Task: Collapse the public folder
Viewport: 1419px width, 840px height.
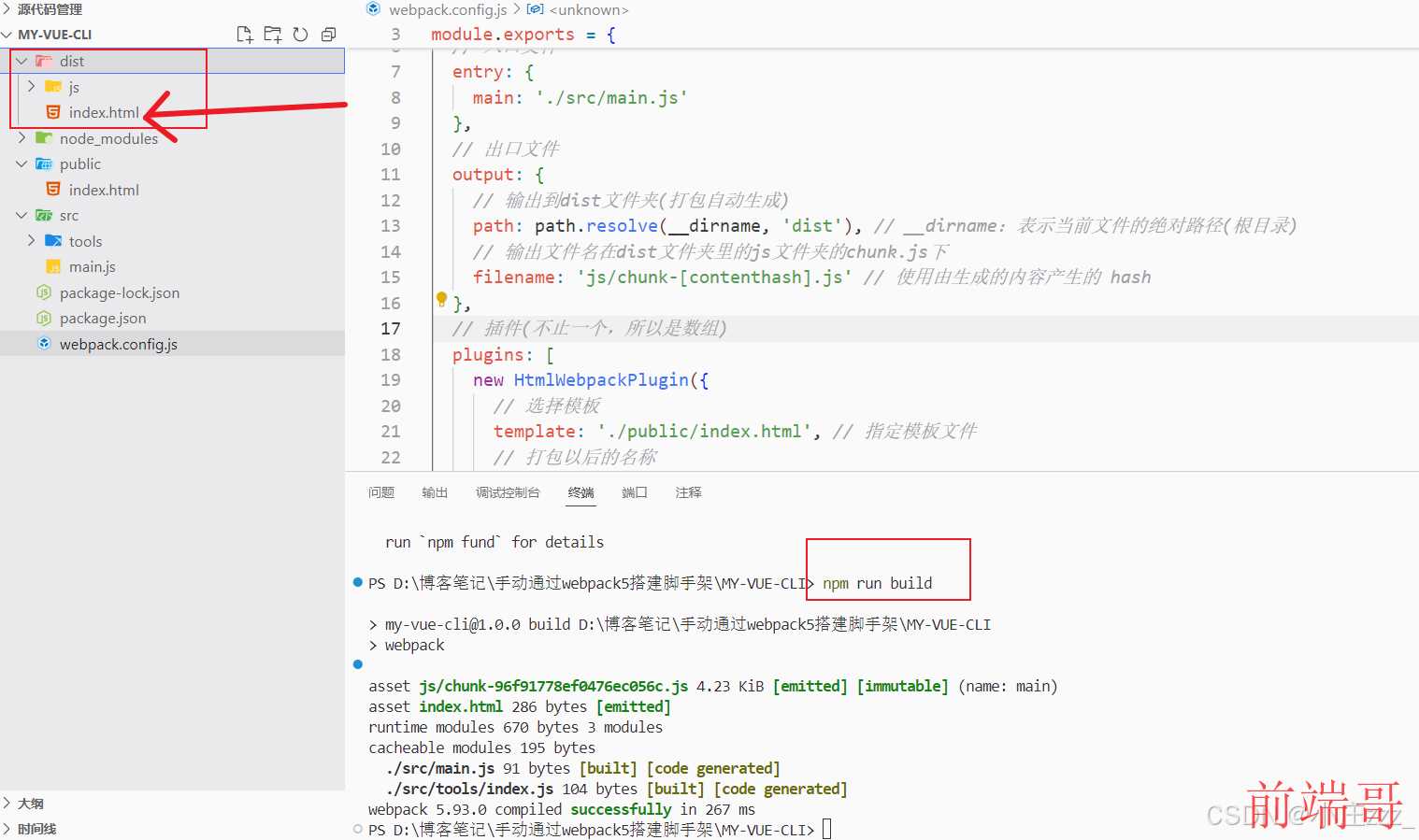Action: tap(21, 164)
